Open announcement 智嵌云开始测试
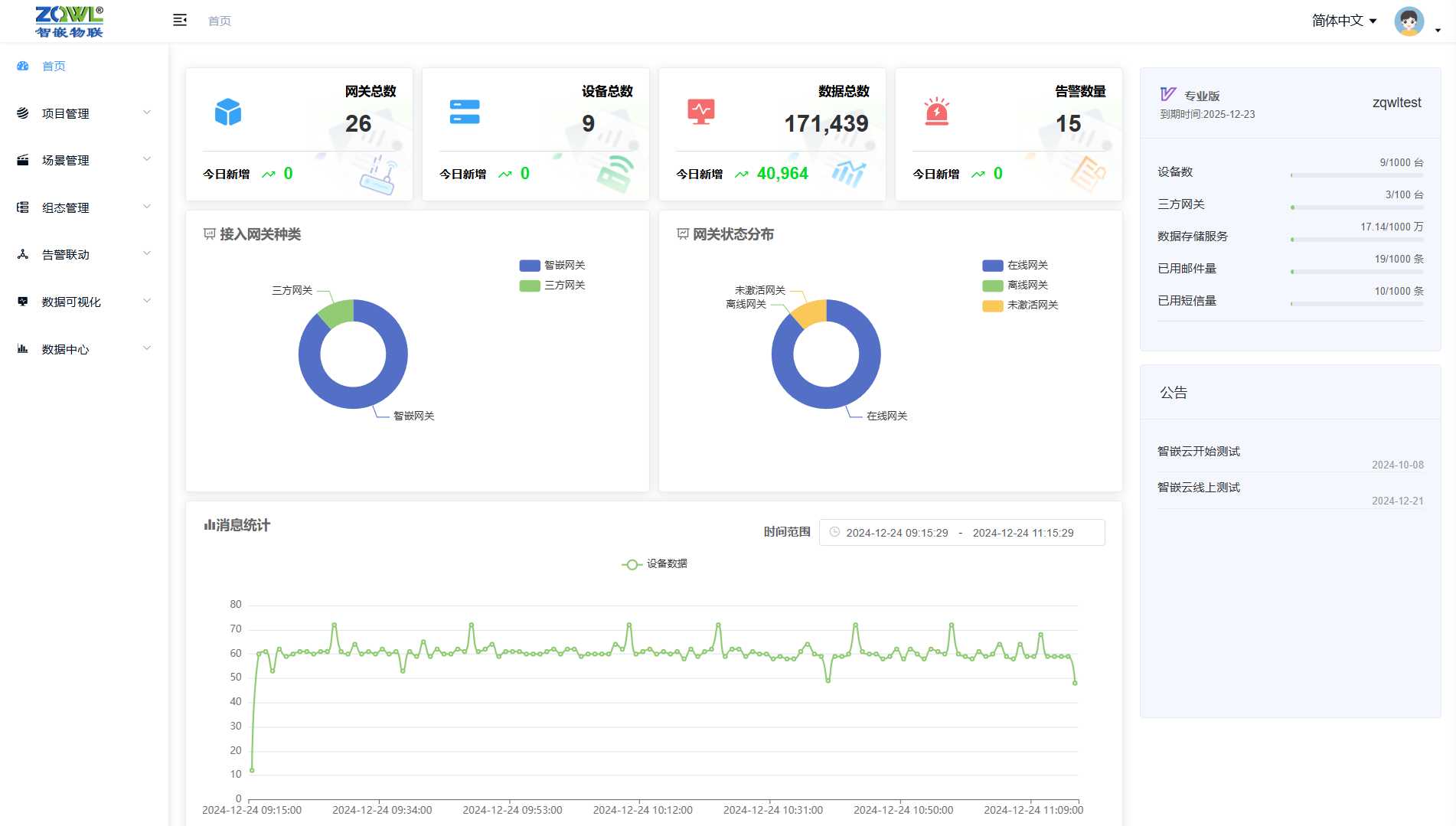The image size is (1456, 826). [1199, 451]
